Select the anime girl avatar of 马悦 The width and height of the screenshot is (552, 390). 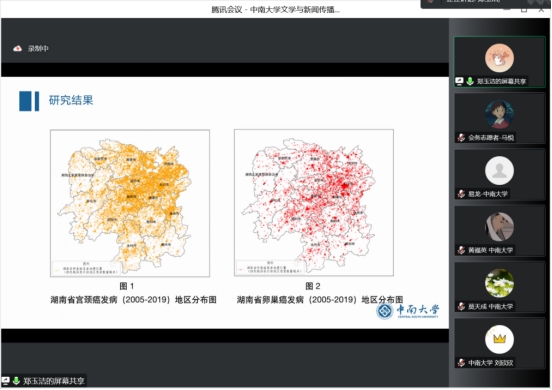[x=499, y=114]
